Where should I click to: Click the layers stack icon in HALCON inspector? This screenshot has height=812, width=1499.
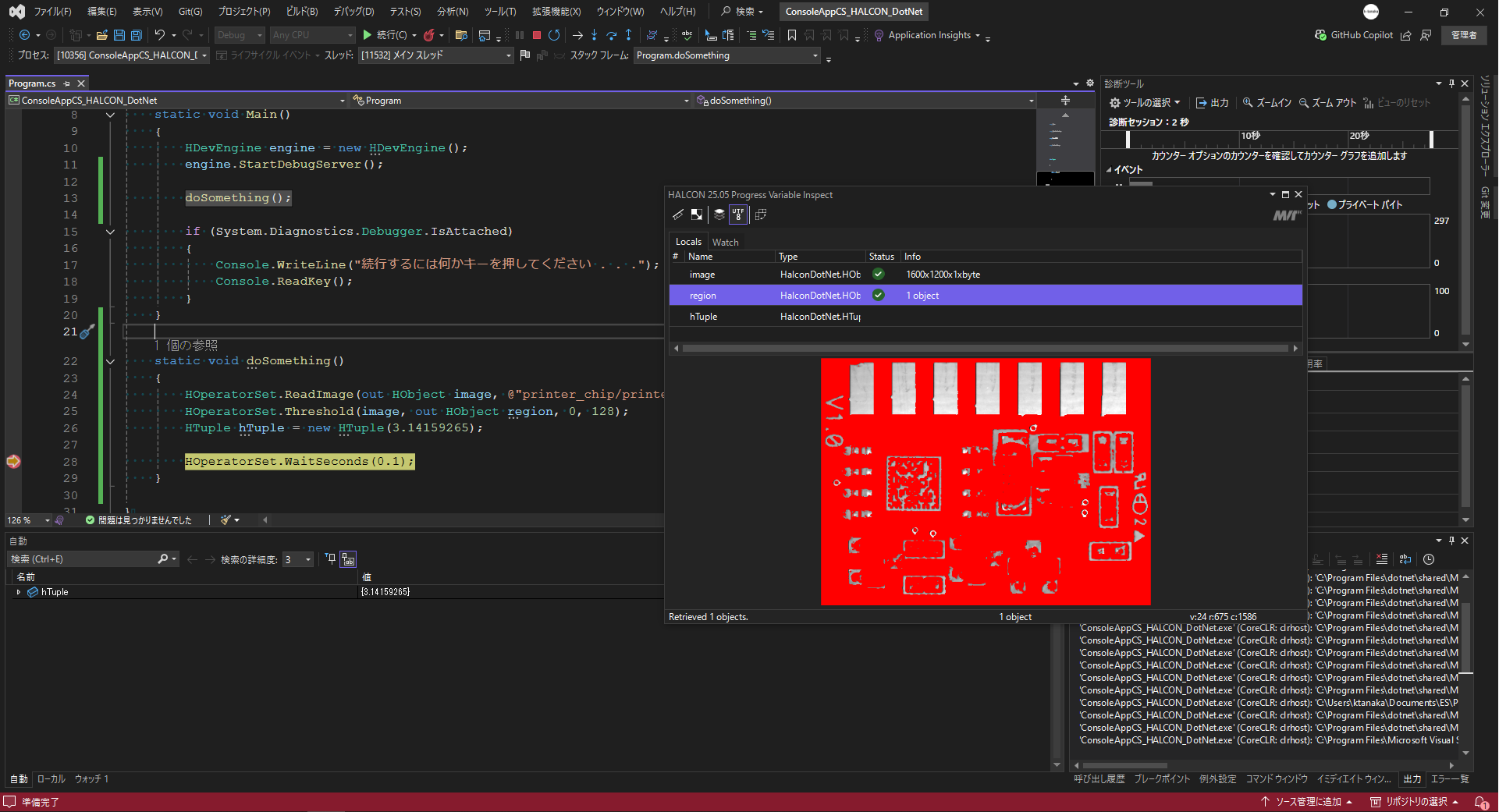pos(719,215)
